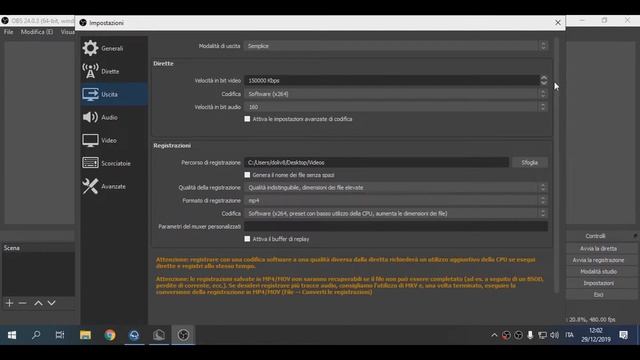Click the Dirette antenna icon
The image size is (640, 360).
click(x=90, y=71)
